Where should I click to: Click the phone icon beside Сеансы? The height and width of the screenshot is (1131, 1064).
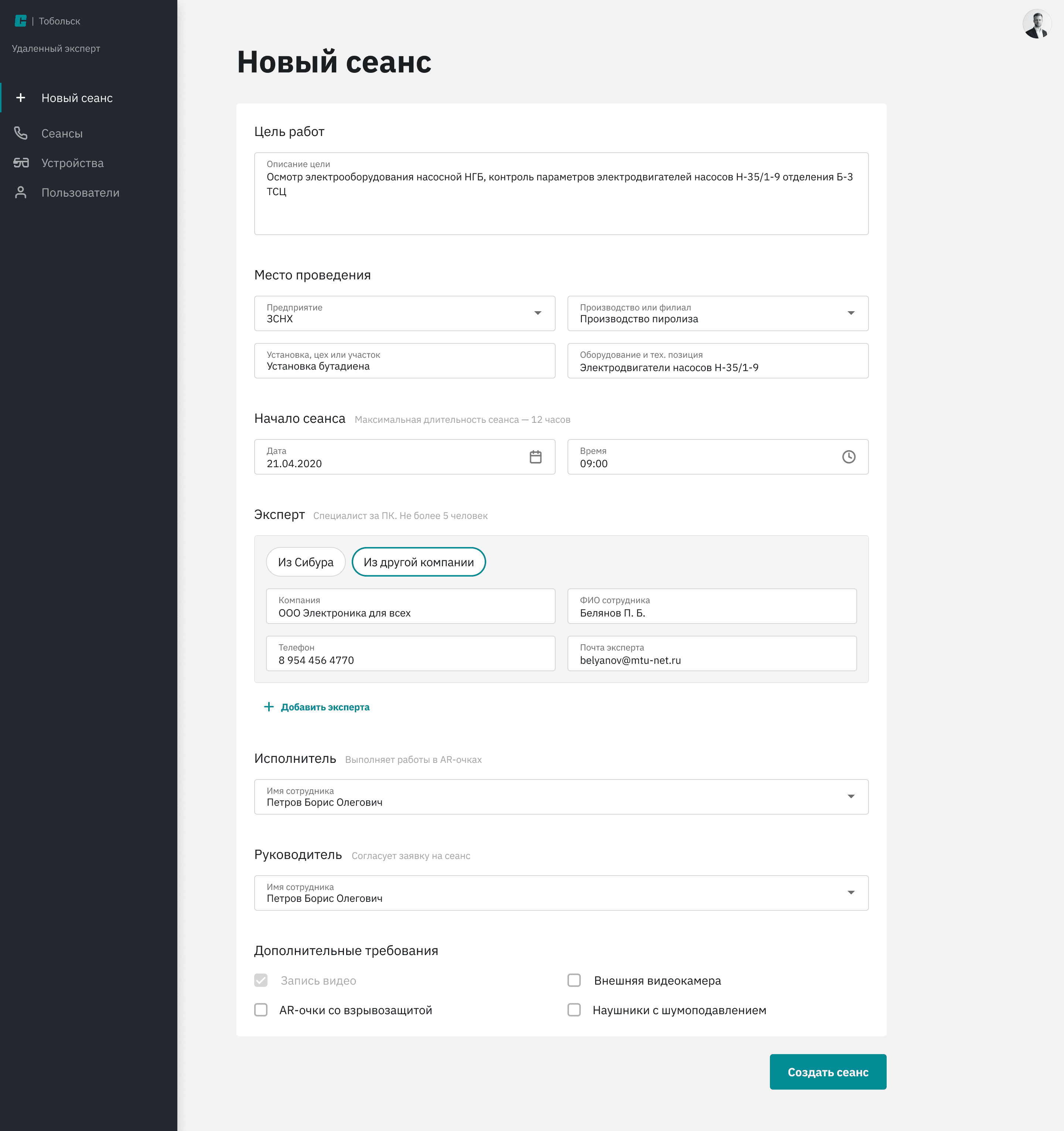[20, 133]
